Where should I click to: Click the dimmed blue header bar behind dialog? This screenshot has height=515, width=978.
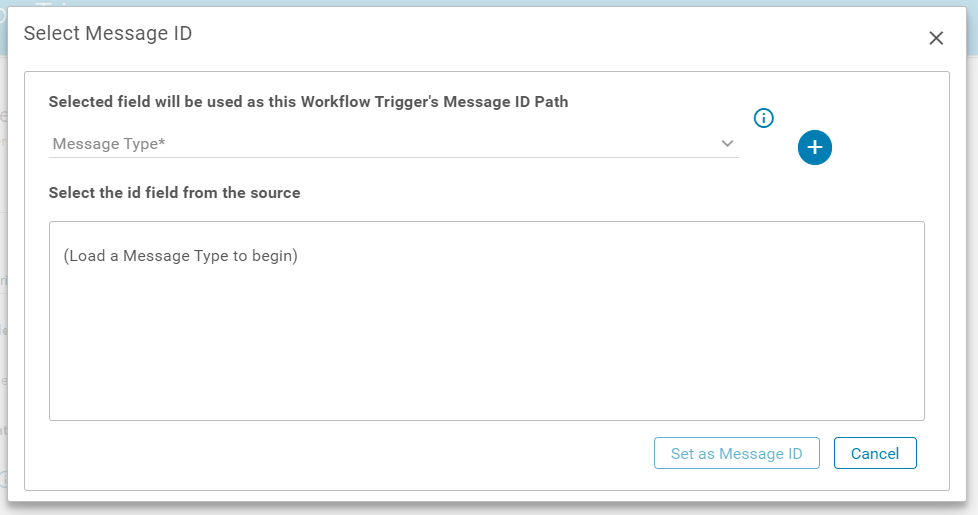[x=500, y=3]
